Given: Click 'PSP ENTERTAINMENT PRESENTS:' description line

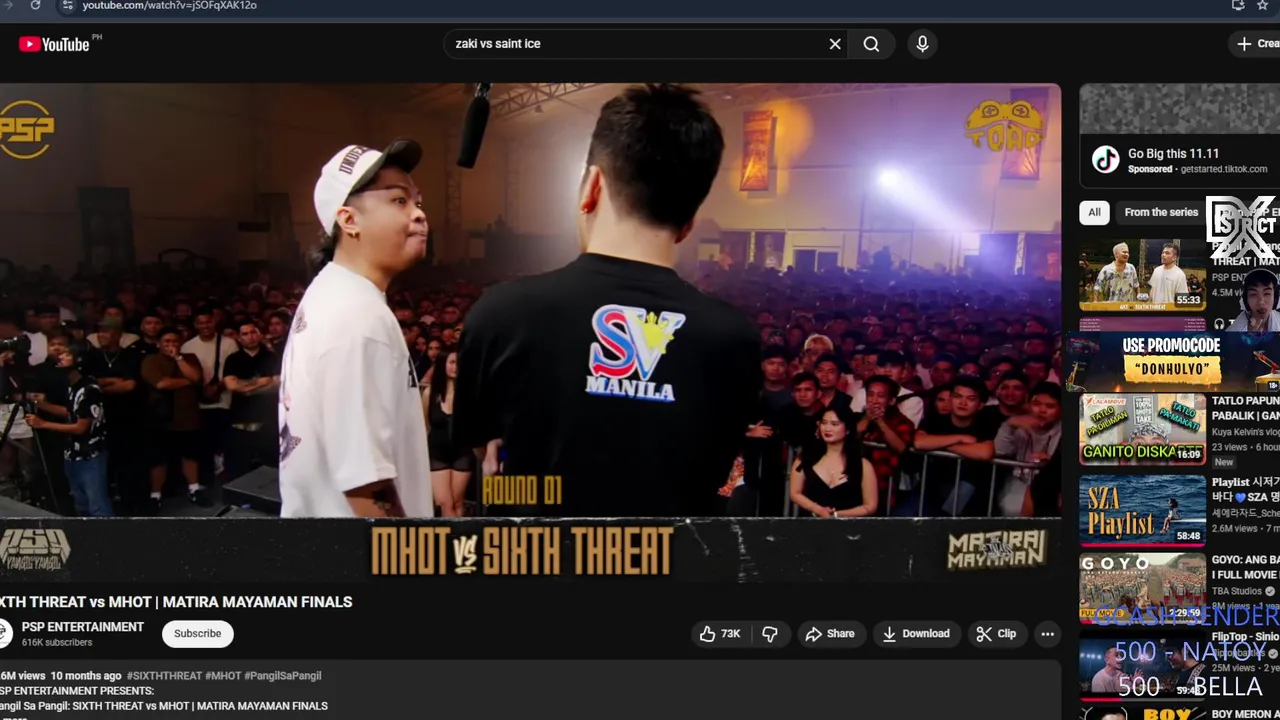Looking at the screenshot, I should (78, 691).
